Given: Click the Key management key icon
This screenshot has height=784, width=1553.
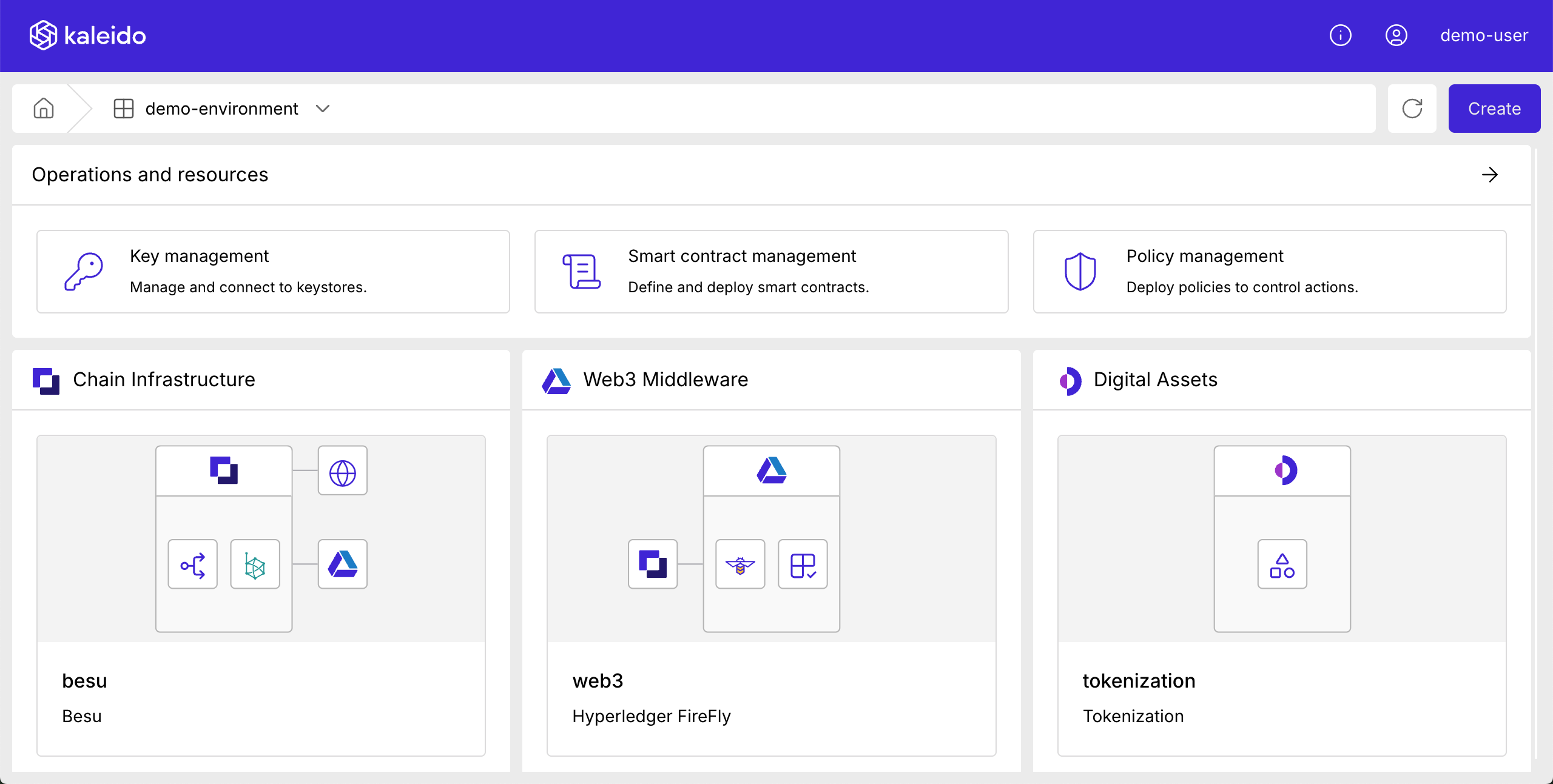Looking at the screenshot, I should (84, 272).
